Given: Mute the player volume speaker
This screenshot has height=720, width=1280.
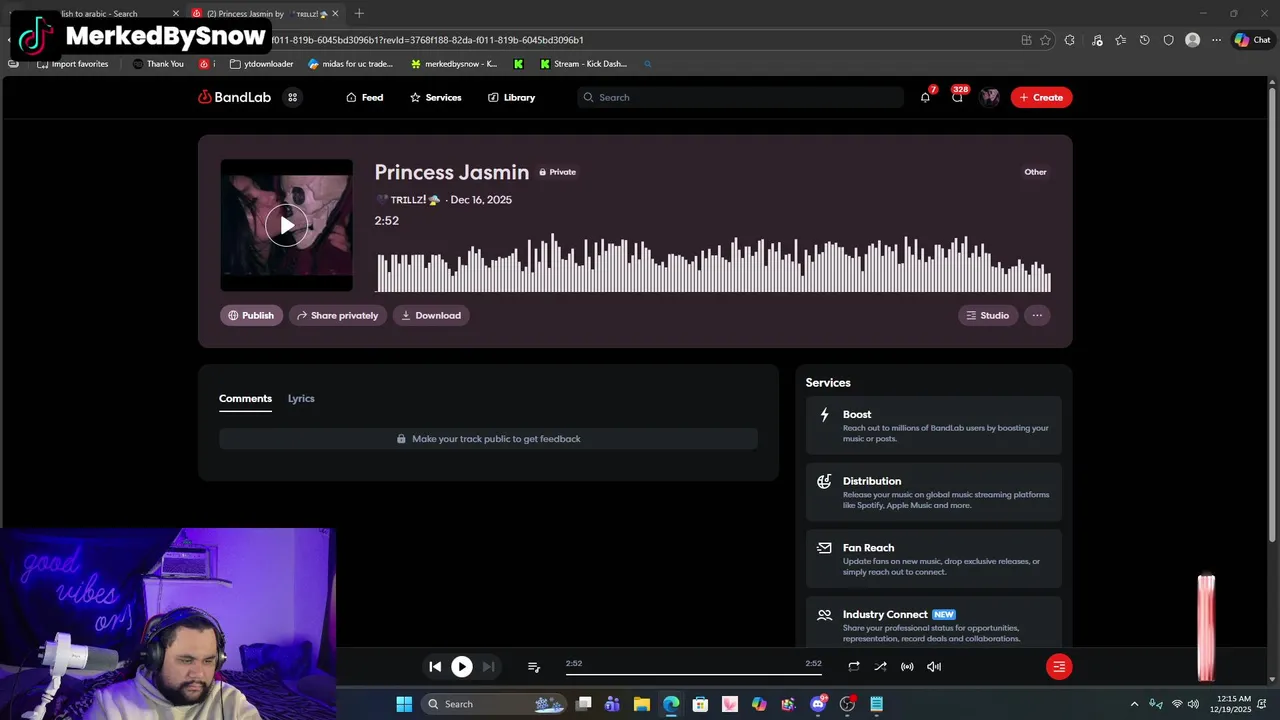Looking at the screenshot, I should tap(934, 666).
